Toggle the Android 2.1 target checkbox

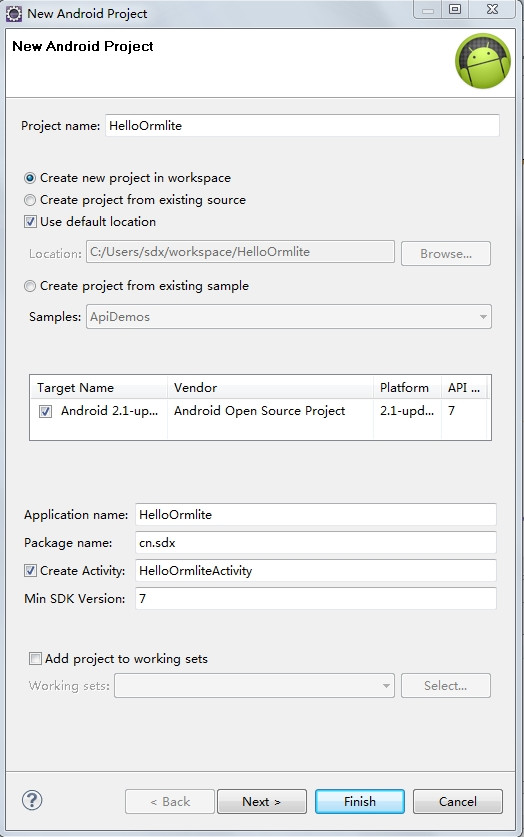tap(45, 412)
